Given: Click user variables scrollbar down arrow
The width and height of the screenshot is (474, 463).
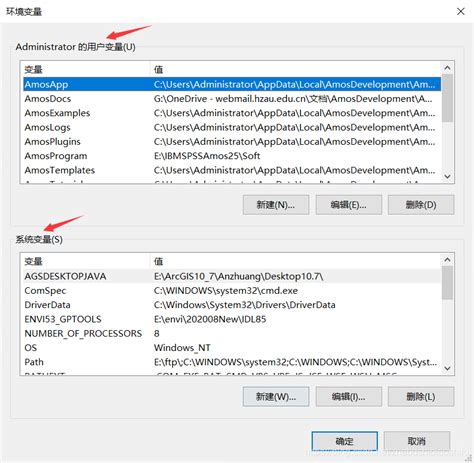Looking at the screenshot, I should coord(447,176).
